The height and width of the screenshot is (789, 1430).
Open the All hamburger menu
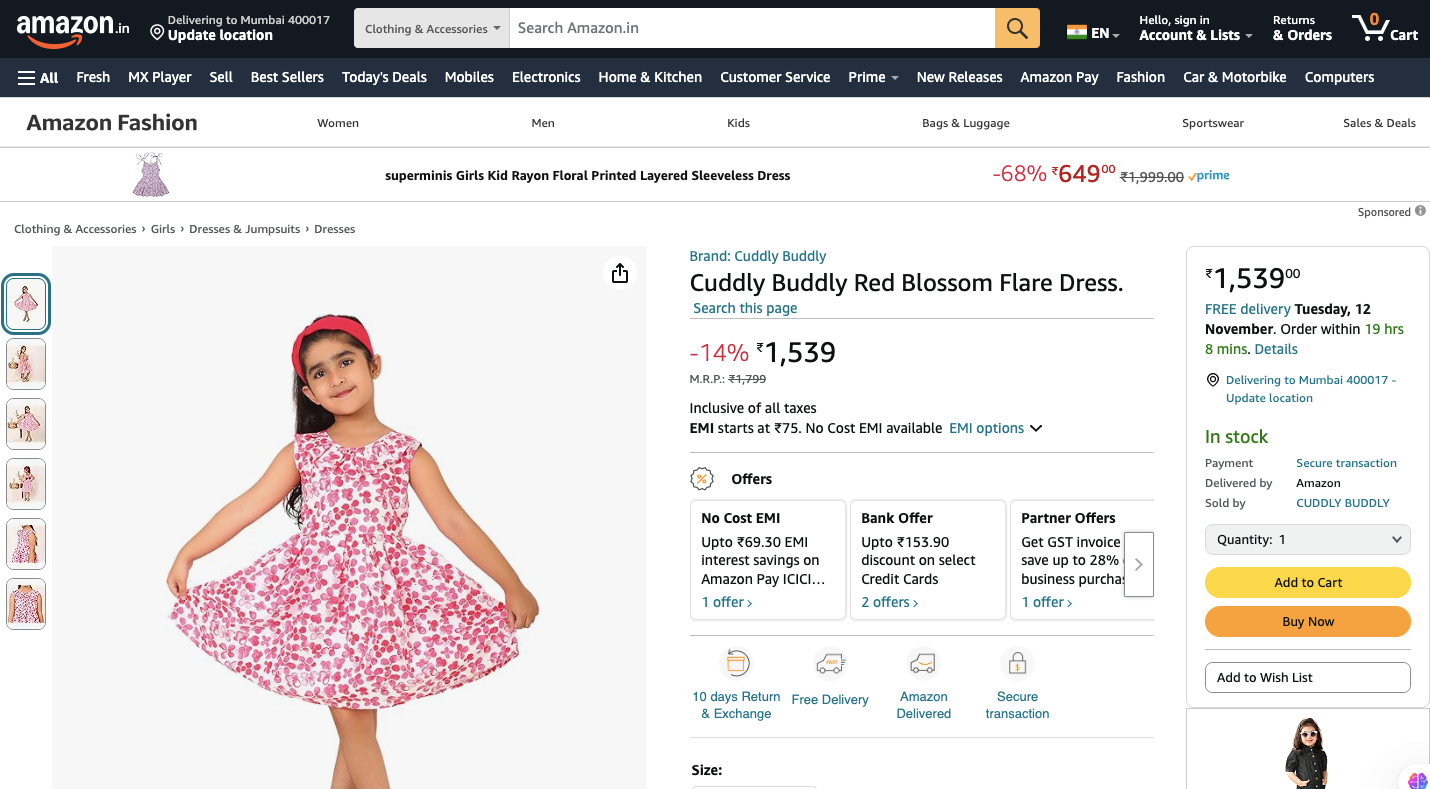pos(38,77)
